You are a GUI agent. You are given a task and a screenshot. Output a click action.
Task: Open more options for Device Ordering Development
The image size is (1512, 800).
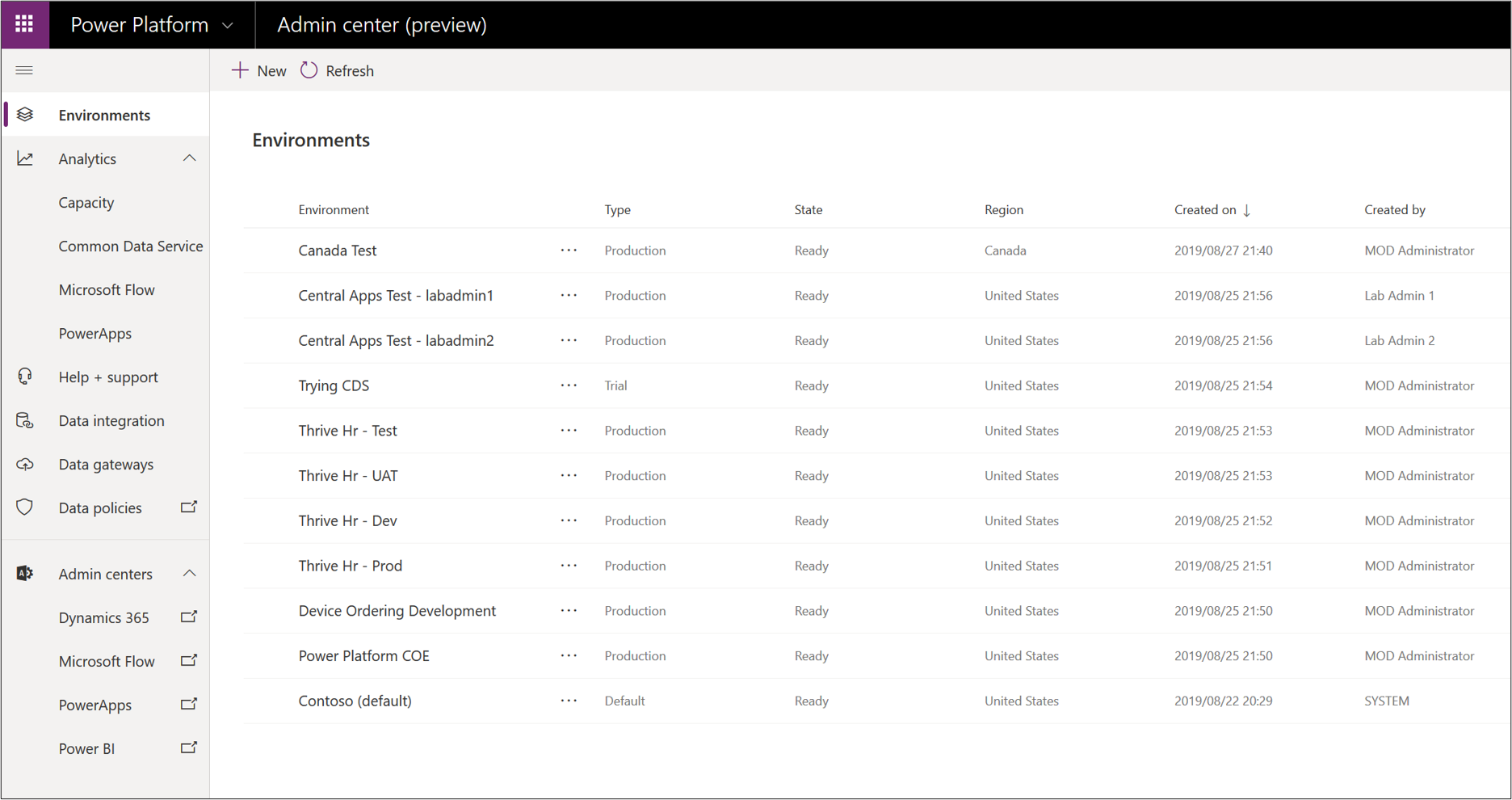569,611
